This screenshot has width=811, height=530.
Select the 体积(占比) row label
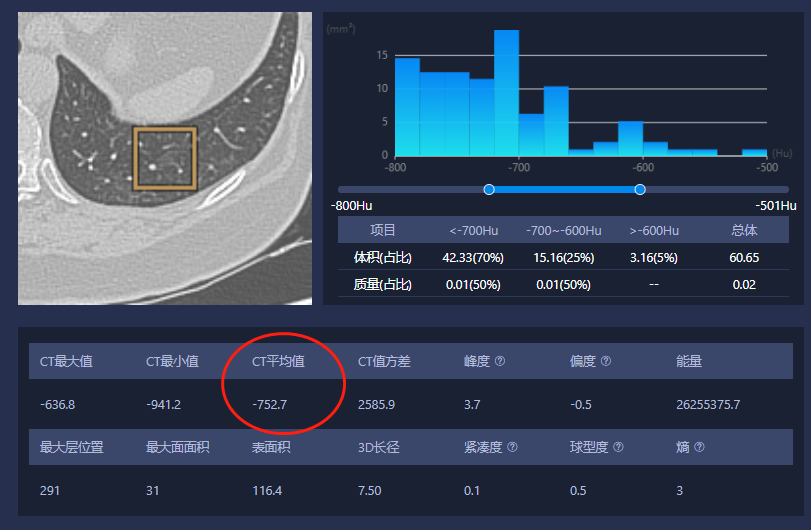tap(383, 258)
